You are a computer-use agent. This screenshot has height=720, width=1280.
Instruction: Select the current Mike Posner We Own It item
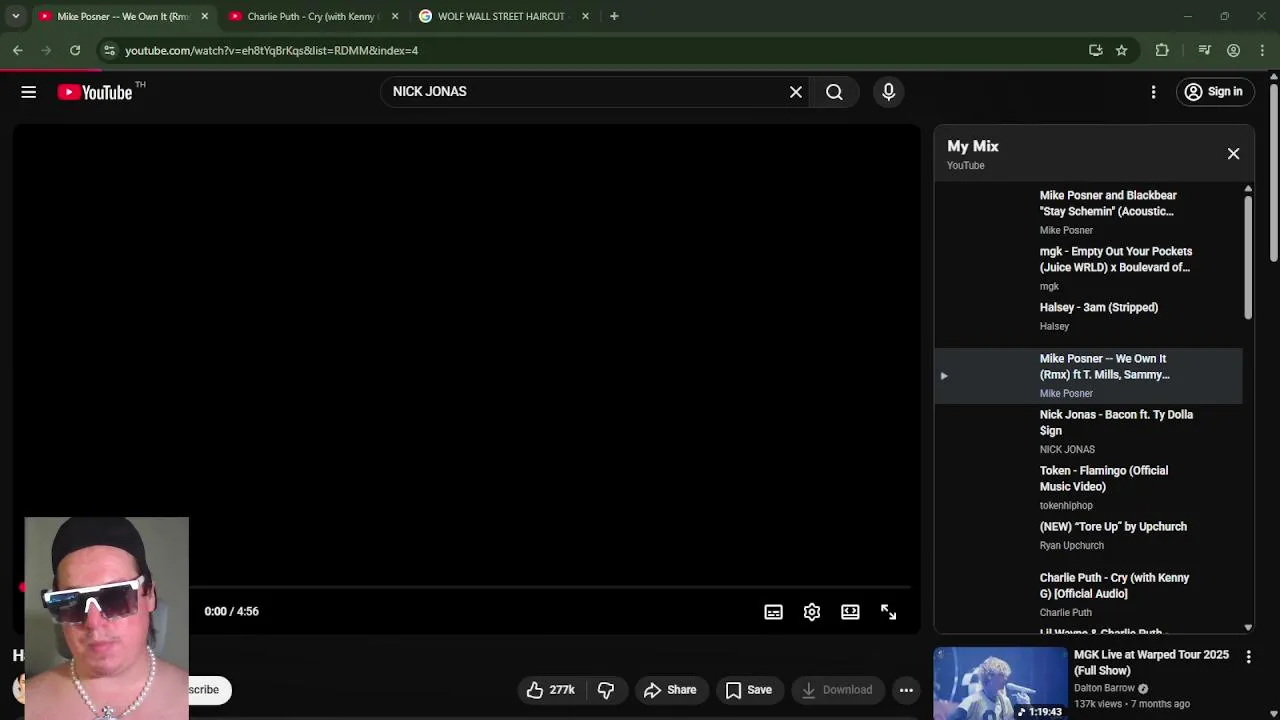pyautogui.click(x=1088, y=375)
